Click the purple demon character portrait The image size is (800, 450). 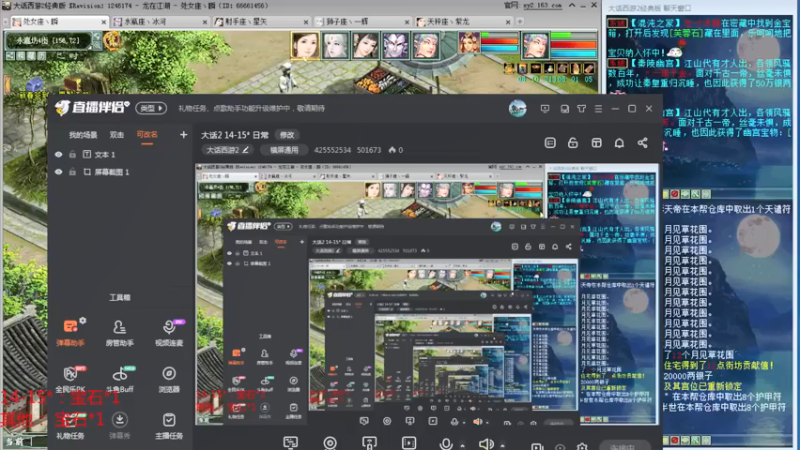pyautogui.click(x=395, y=45)
